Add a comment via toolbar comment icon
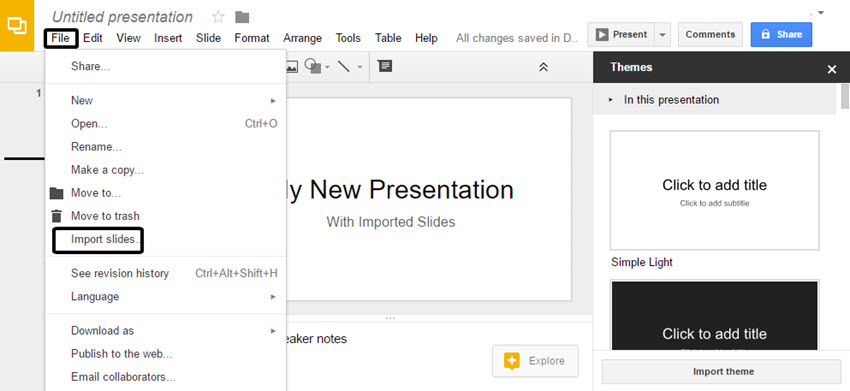Viewport: 850px width, 391px height. click(x=385, y=66)
